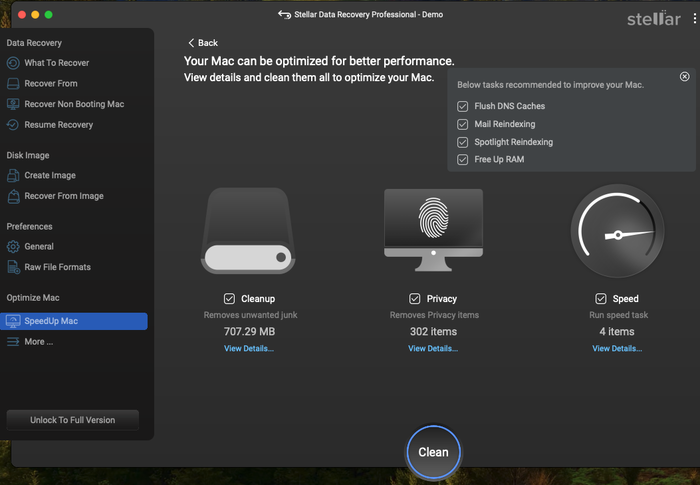The image size is (700, 485).
Task: Click the What To Recover icon
Action: pyautogui.click(x=13, y=63)
